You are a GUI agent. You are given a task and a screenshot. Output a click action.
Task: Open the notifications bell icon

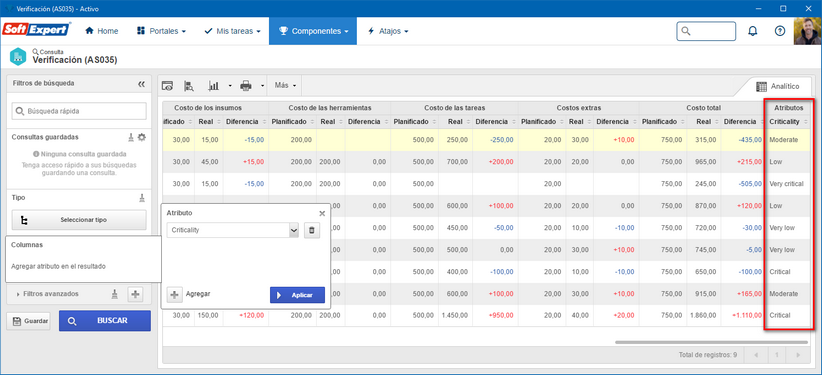[752, 31]
